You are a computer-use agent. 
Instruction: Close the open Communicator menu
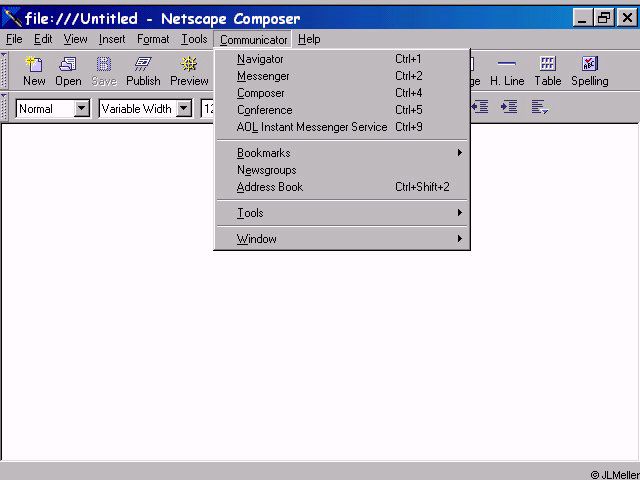(253, 40)
